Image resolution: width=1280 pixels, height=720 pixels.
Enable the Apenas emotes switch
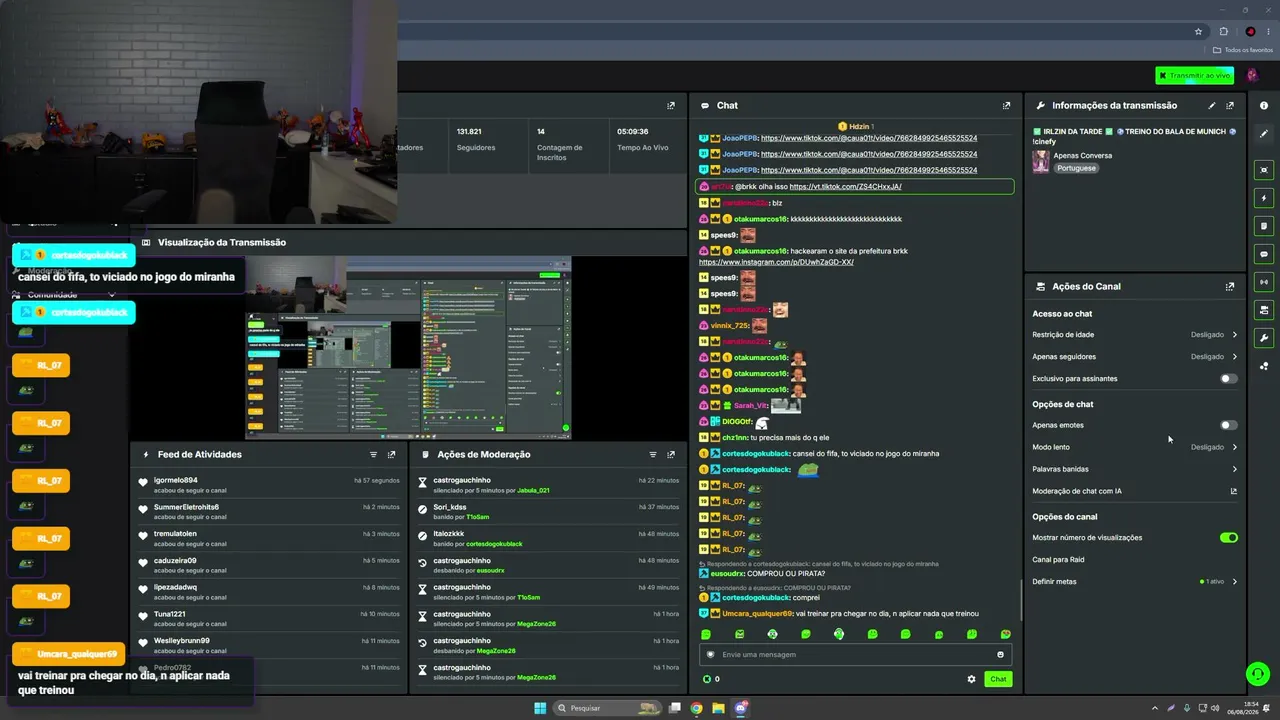[1228, 425]
